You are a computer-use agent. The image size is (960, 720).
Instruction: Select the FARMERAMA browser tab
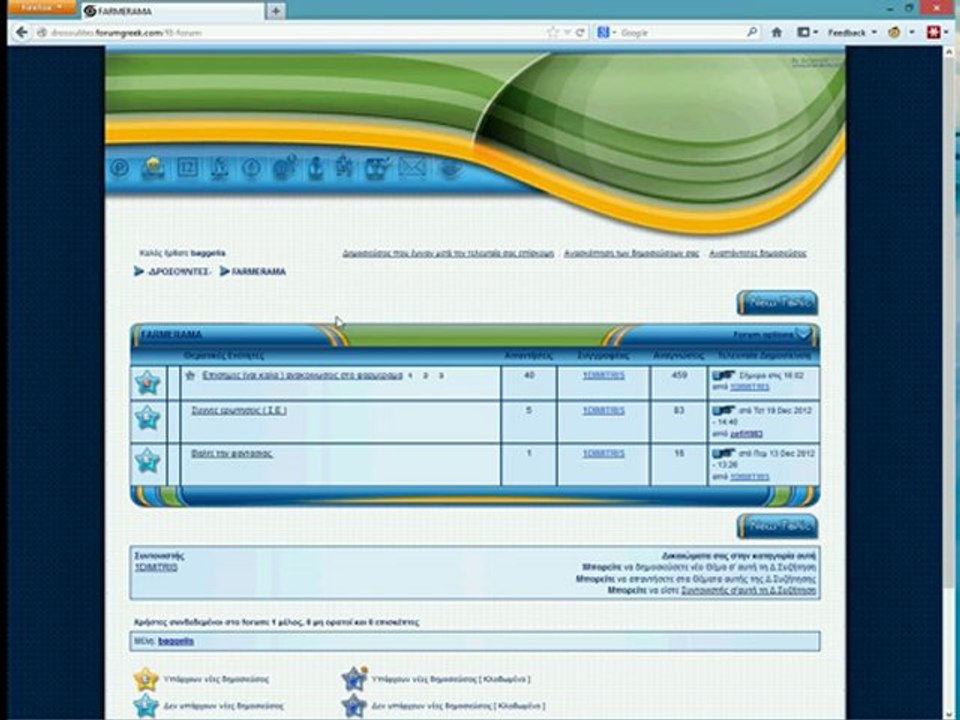pyautogui.click(x=173, y=11)
